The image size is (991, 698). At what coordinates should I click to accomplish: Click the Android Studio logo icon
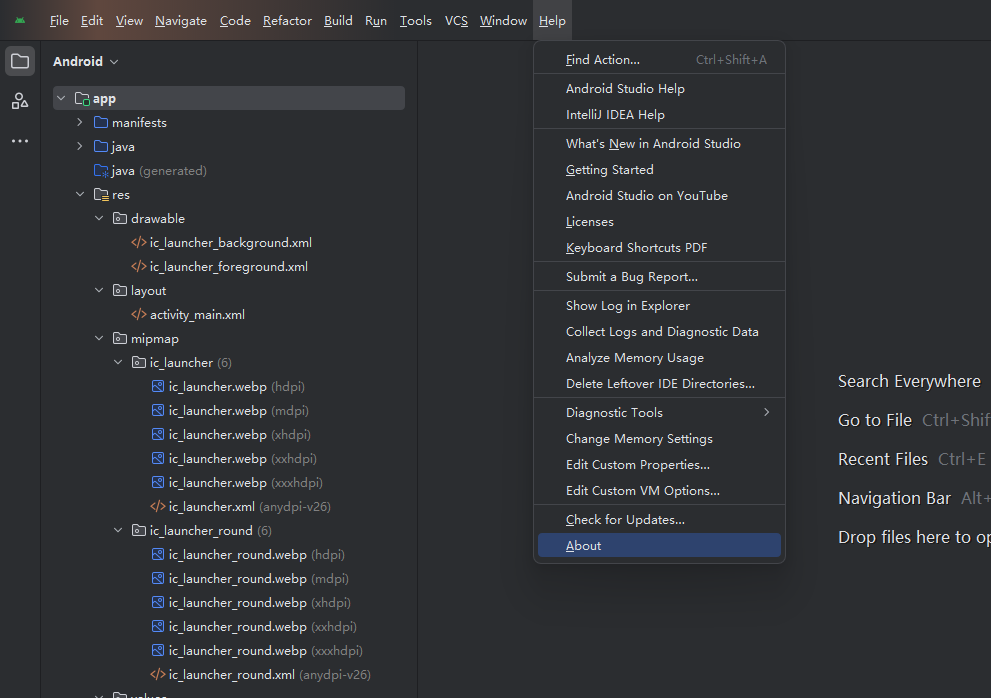[20, 21]
